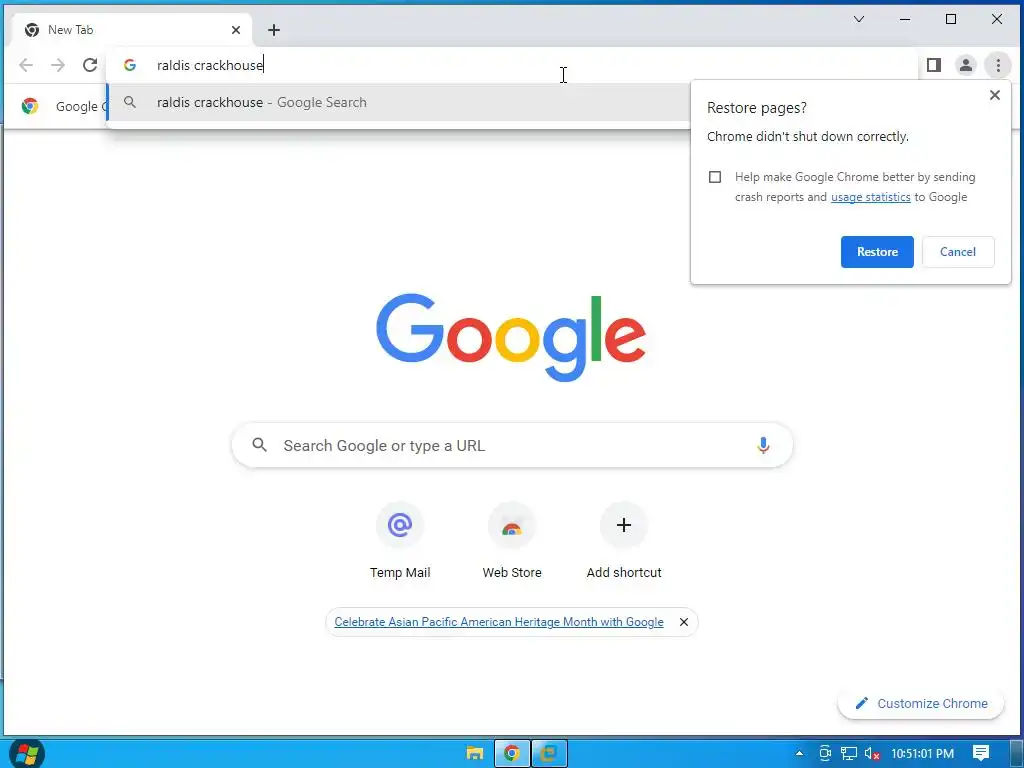Select the New Tab tab
Screen dimensions: 1024x768
133,30
